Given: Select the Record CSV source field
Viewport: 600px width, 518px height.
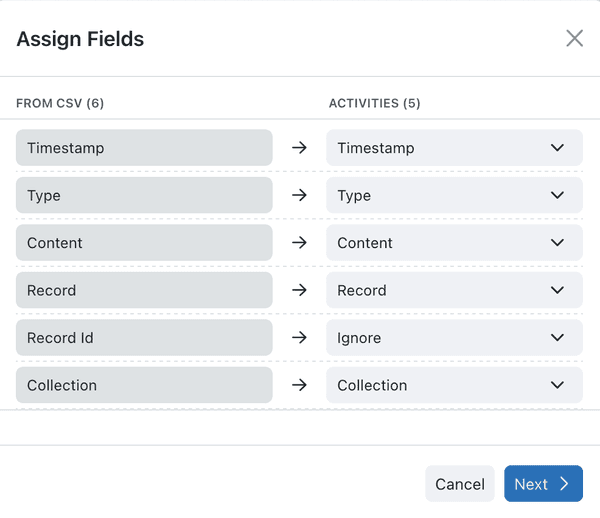Looking at the screenshot, I should (144, 290).
